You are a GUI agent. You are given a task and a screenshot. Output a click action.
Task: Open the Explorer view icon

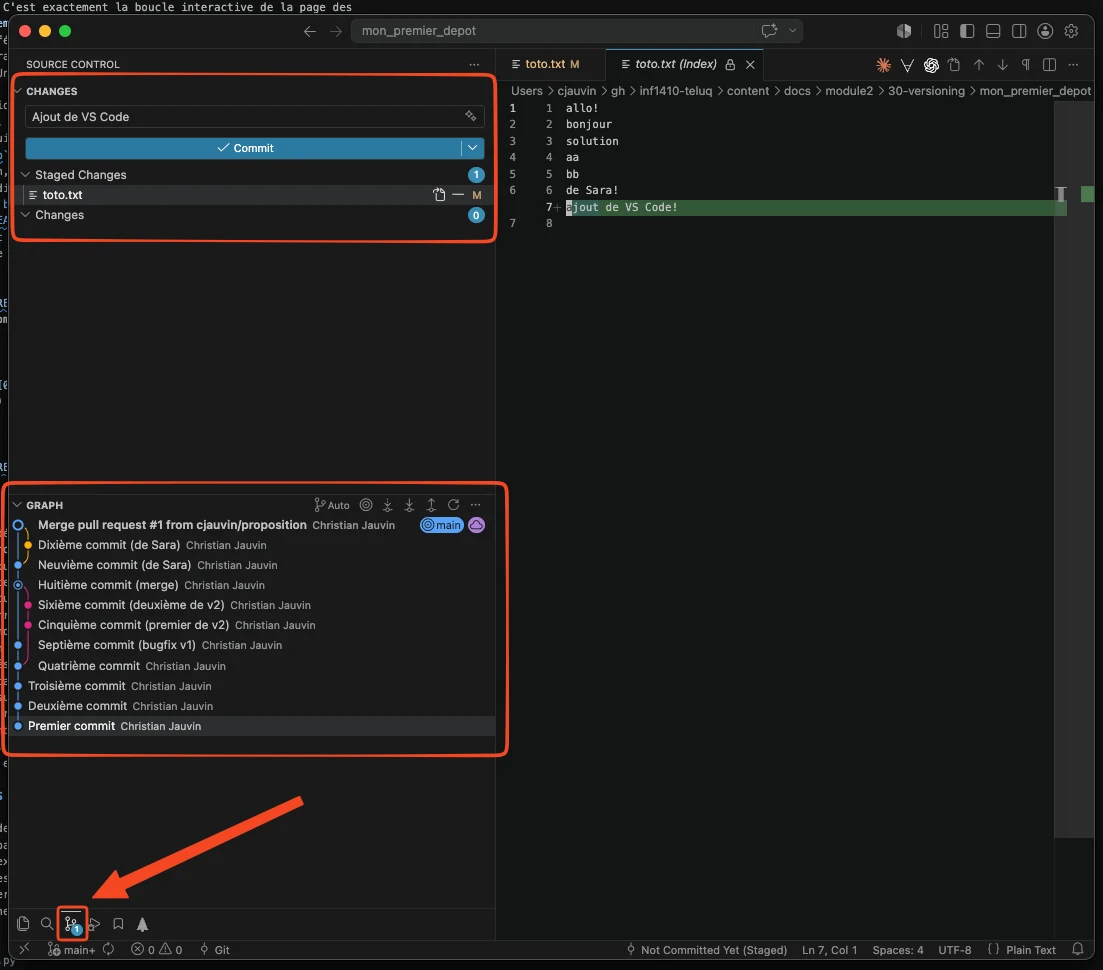[23, 924]
